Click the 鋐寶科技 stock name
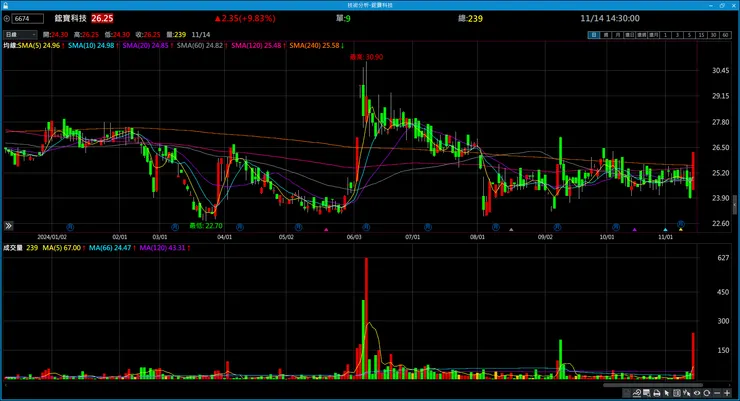 pos(70,18)
